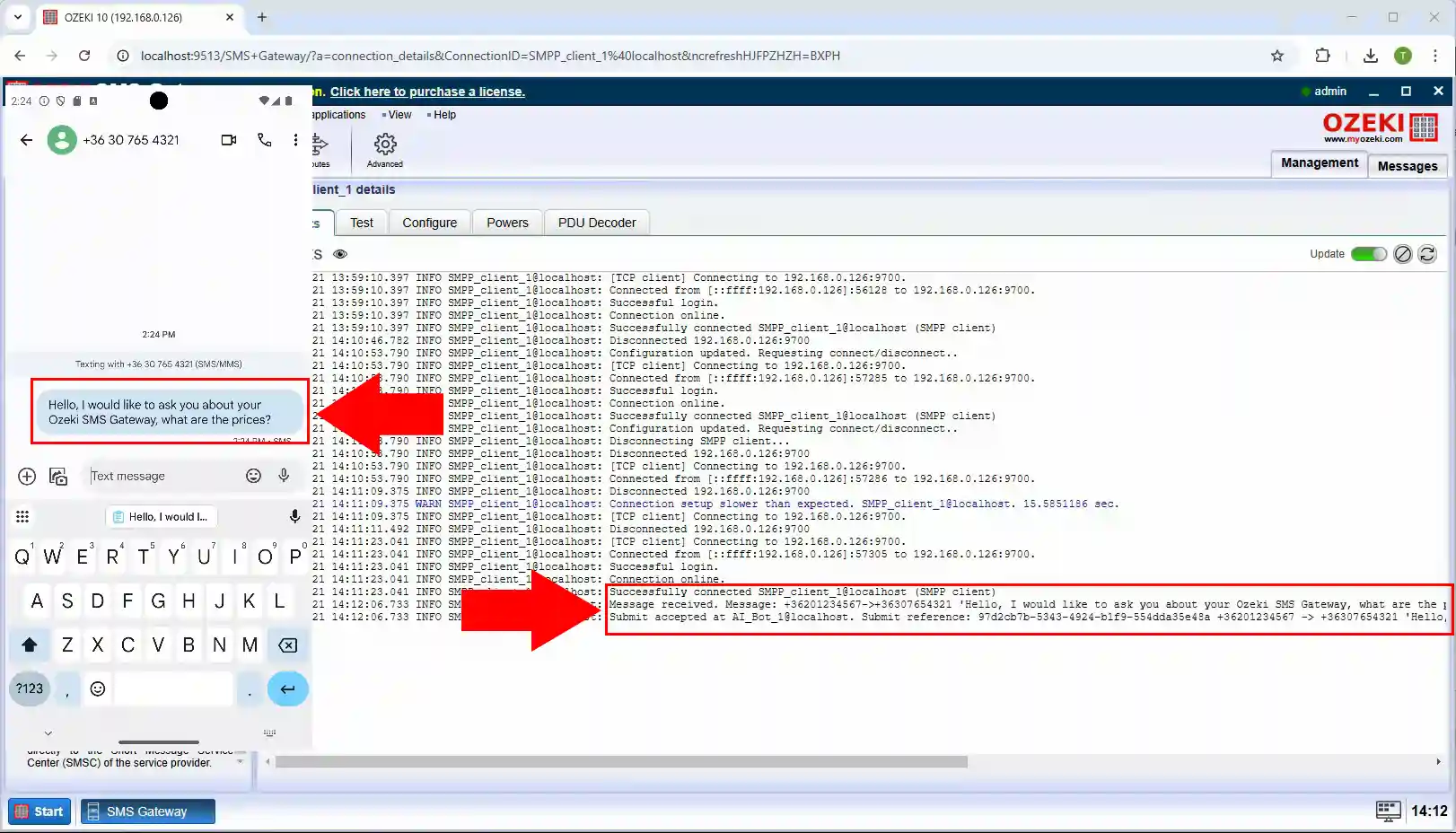The height and width of the screenshot is (833, 1456).
Task: Switch to the Messages view
Action: point(1408,166)
